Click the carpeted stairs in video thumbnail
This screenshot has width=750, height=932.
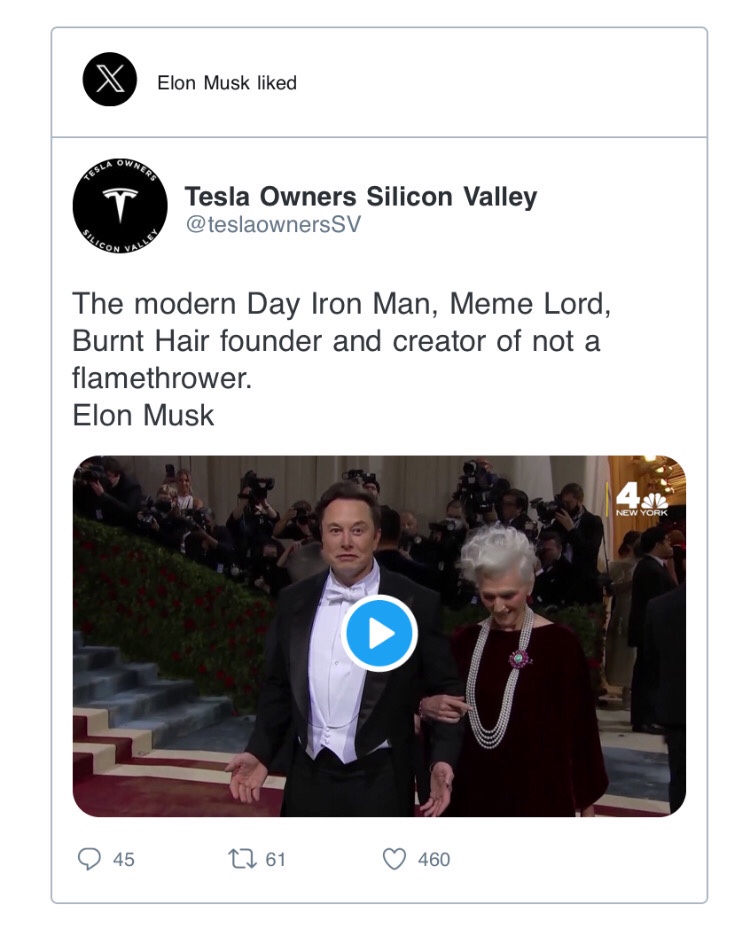140,700
